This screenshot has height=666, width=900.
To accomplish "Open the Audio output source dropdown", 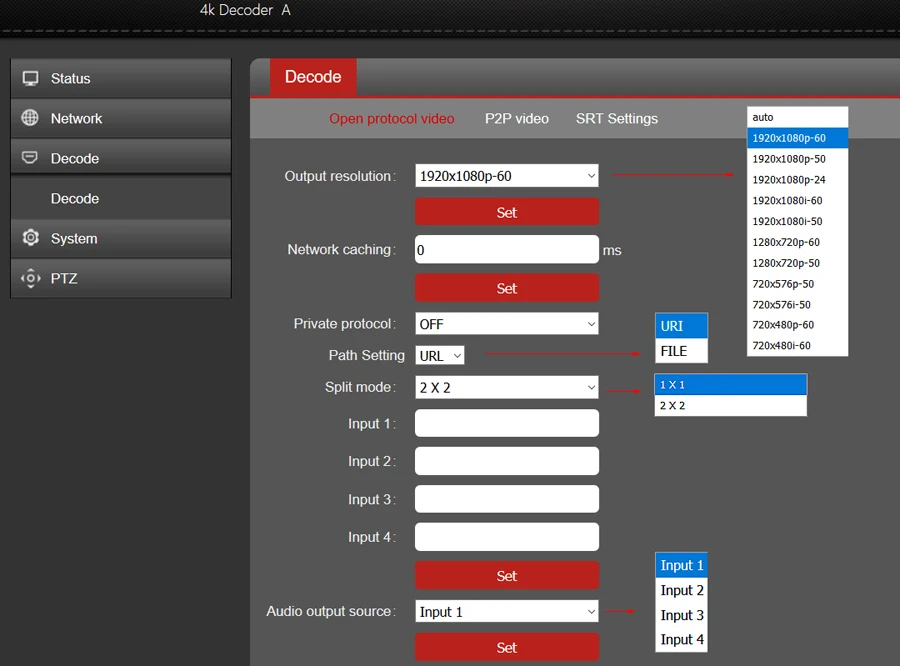I will [507, 611].
